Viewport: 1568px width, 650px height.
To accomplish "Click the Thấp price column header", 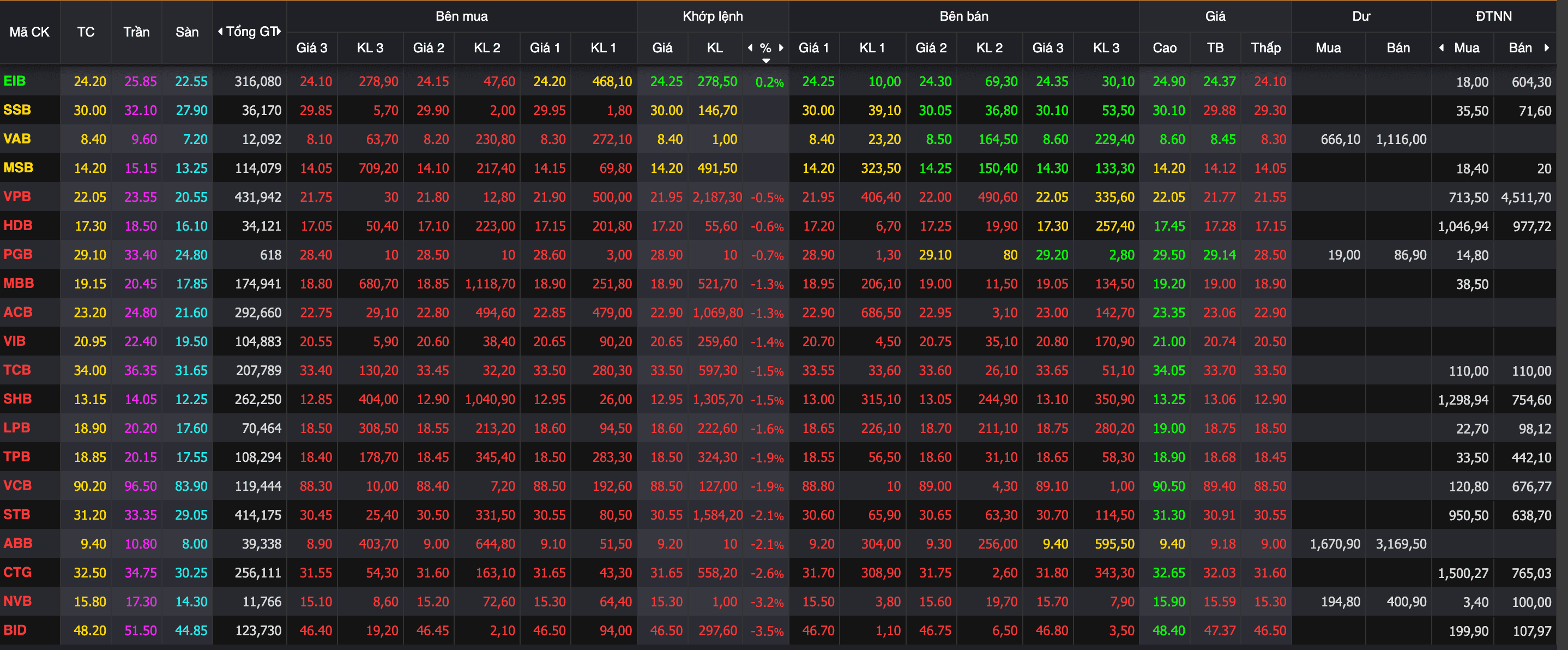I will (x=1266, y=48).
